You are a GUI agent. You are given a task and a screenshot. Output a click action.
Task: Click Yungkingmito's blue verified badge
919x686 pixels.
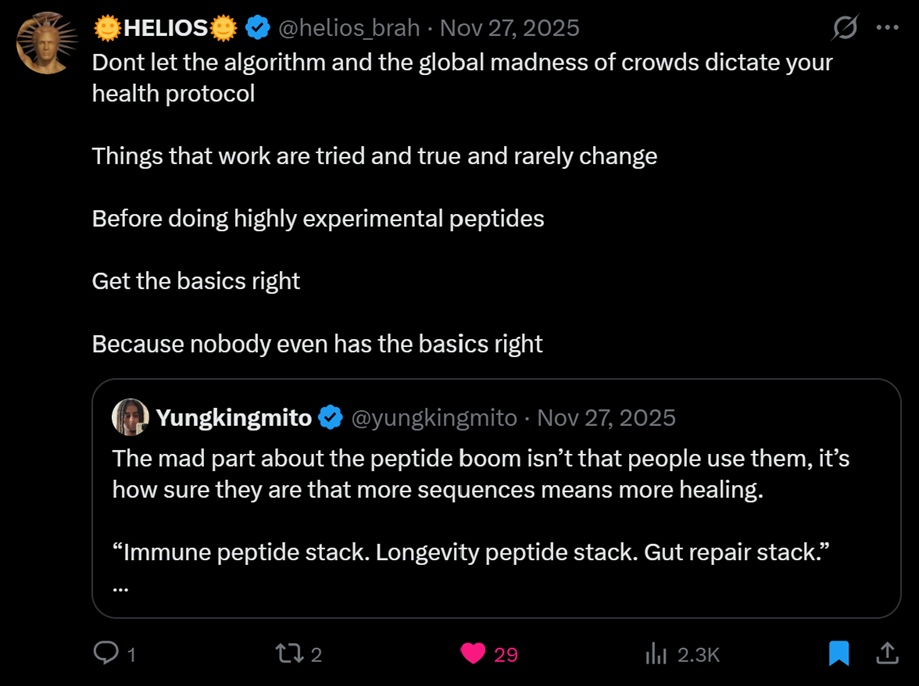click(x=331, y=417)
